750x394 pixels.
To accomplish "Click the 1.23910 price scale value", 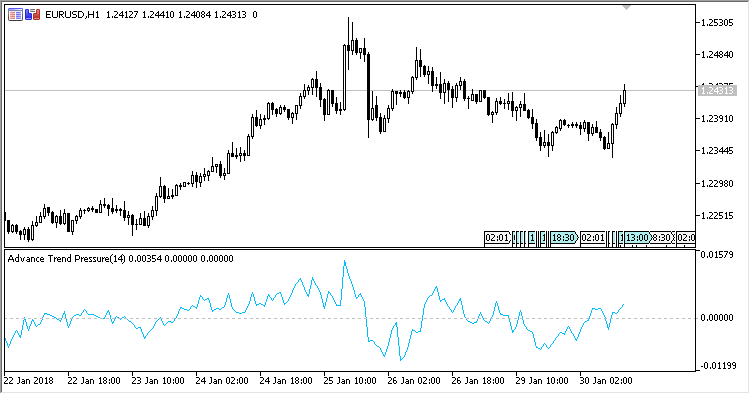I will coord(717,119).
